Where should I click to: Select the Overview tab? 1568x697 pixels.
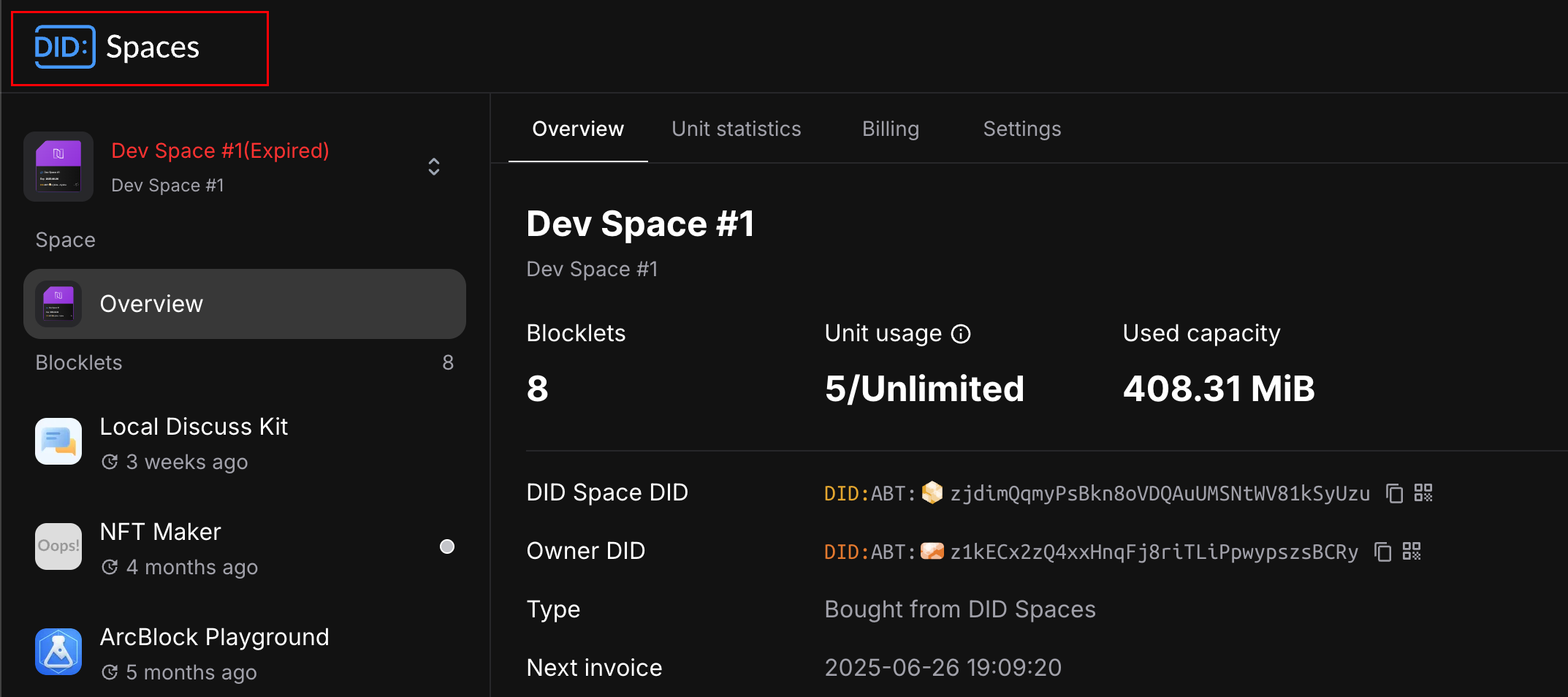pyautogui.click(x=578, y=129)
